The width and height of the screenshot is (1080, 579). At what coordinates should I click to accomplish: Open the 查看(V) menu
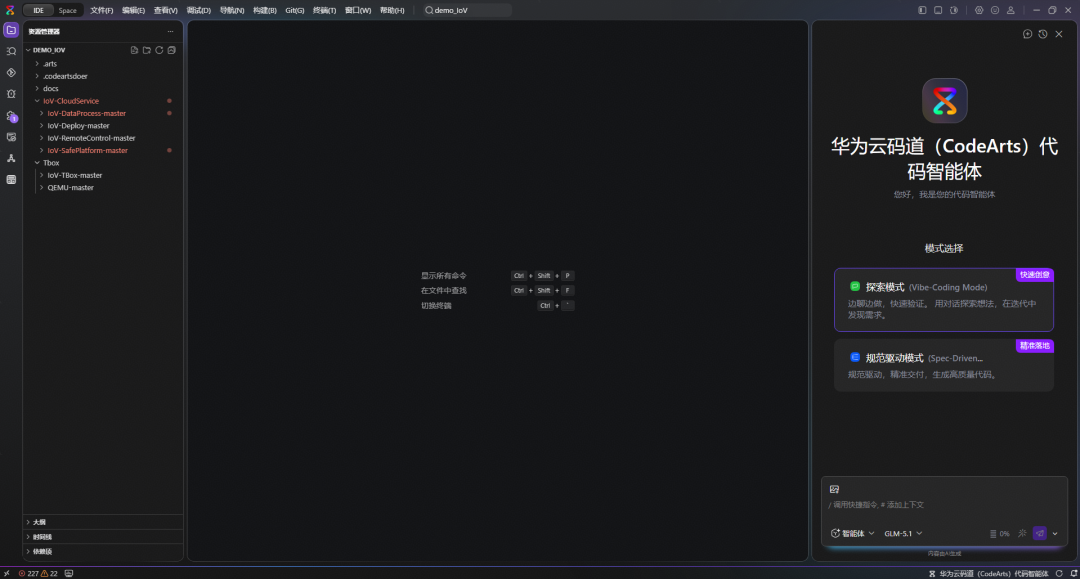click(165, 10)
